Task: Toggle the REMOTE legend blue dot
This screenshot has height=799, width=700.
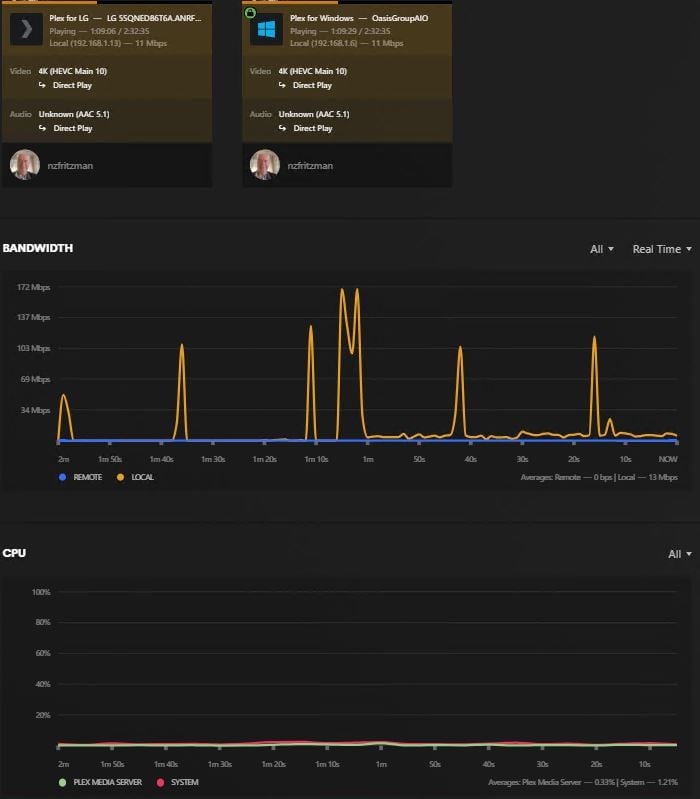Action: 62,477
